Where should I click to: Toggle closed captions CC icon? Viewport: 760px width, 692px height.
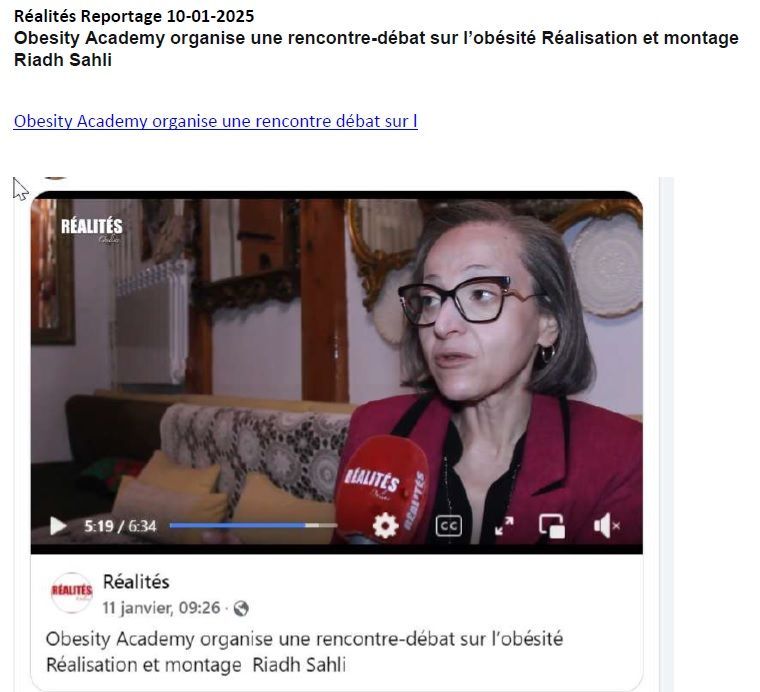[x=449, y=526]
